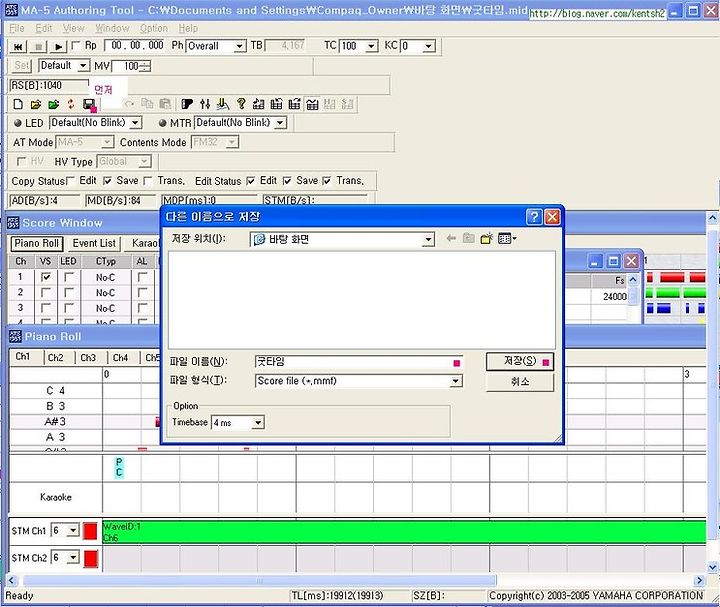Open the Ph Overall dropdown
The image size is (720, 607).
[x=239, y=46]
